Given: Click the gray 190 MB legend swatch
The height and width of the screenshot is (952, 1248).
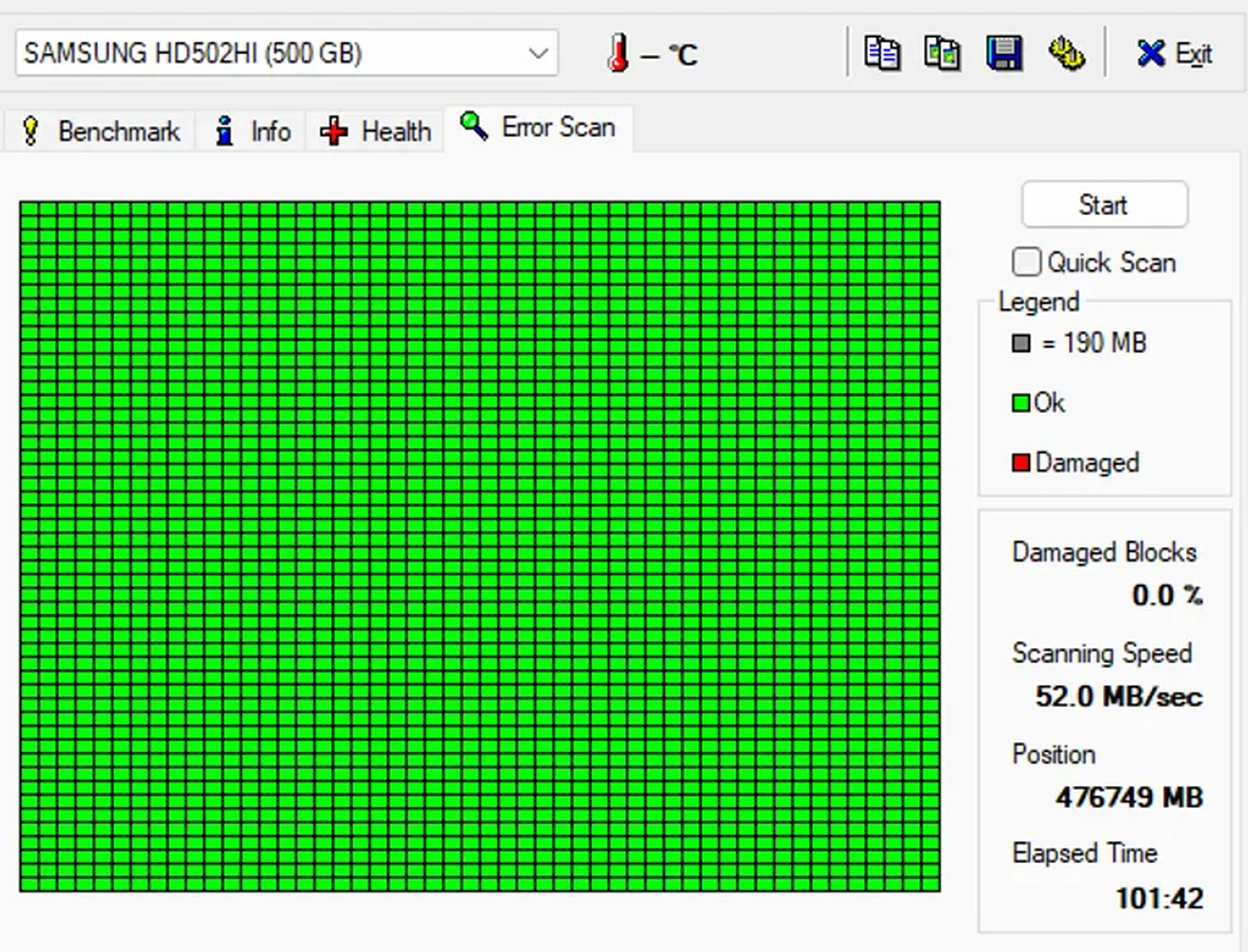Looking at the screenshot, I should point(1021,343).
